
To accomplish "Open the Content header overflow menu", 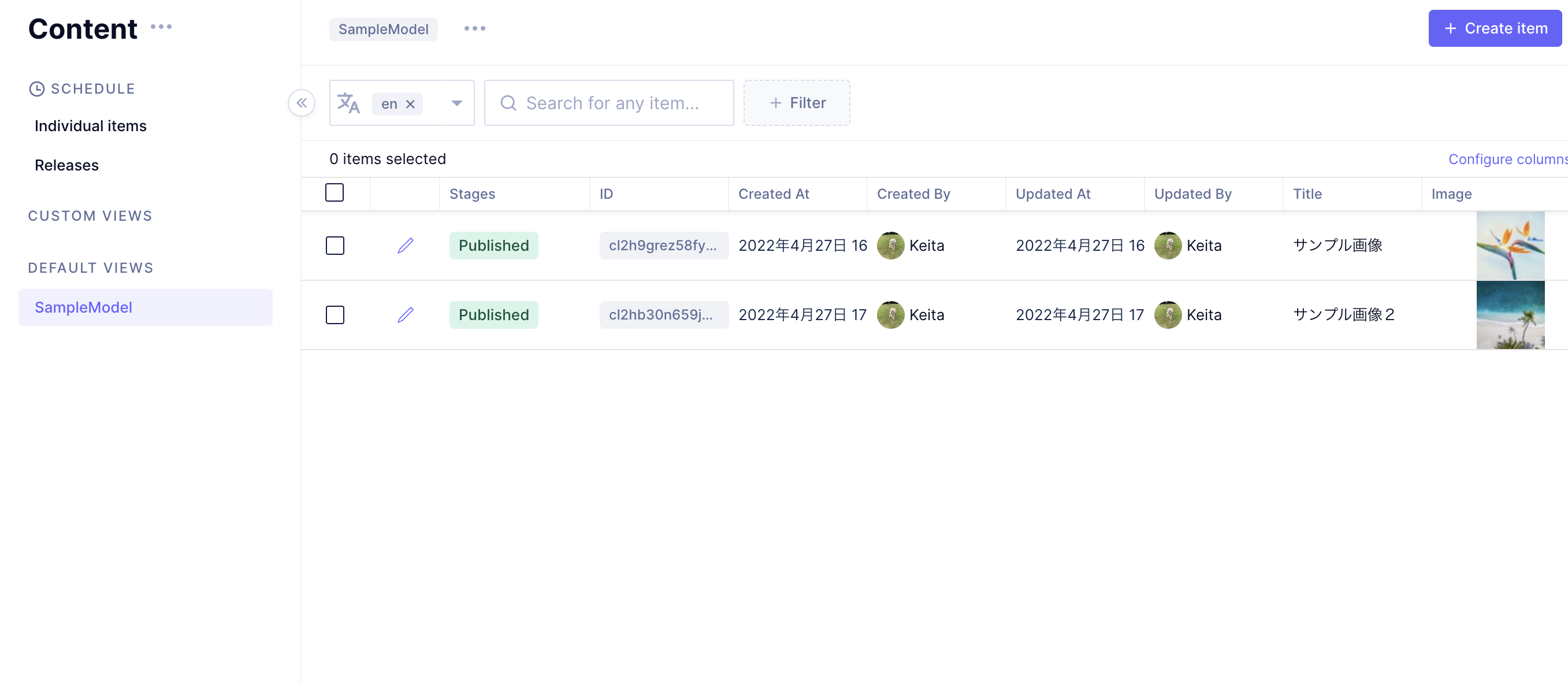I will point(161,27).
